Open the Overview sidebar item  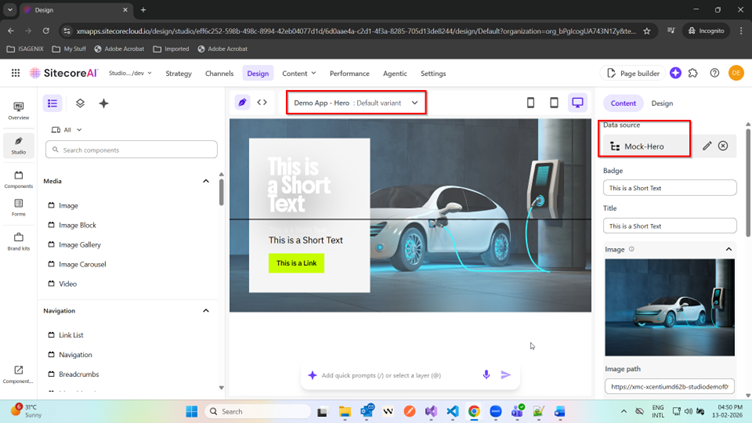[19, 110]
